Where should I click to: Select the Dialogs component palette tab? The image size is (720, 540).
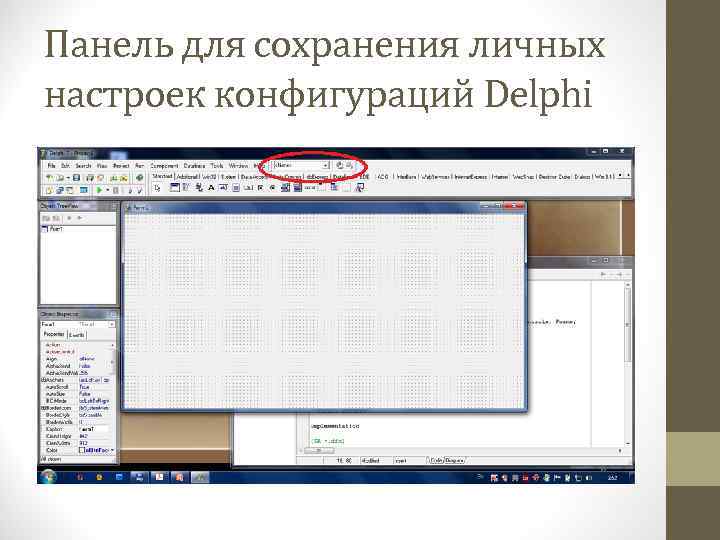coord(582,176)
